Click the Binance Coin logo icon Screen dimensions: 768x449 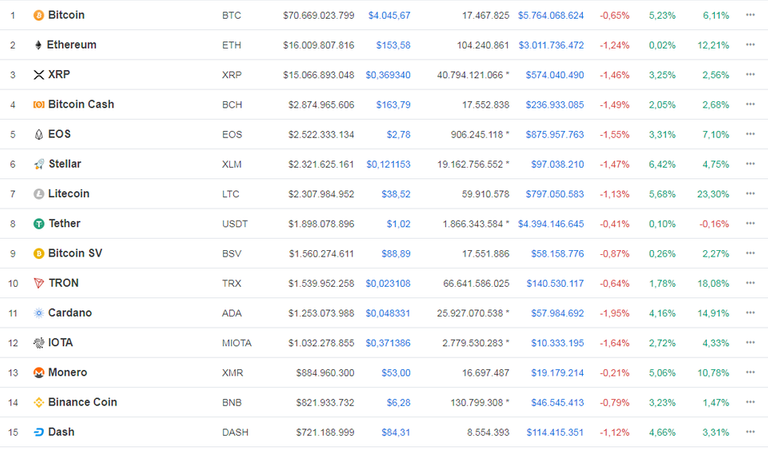point(38,402)
